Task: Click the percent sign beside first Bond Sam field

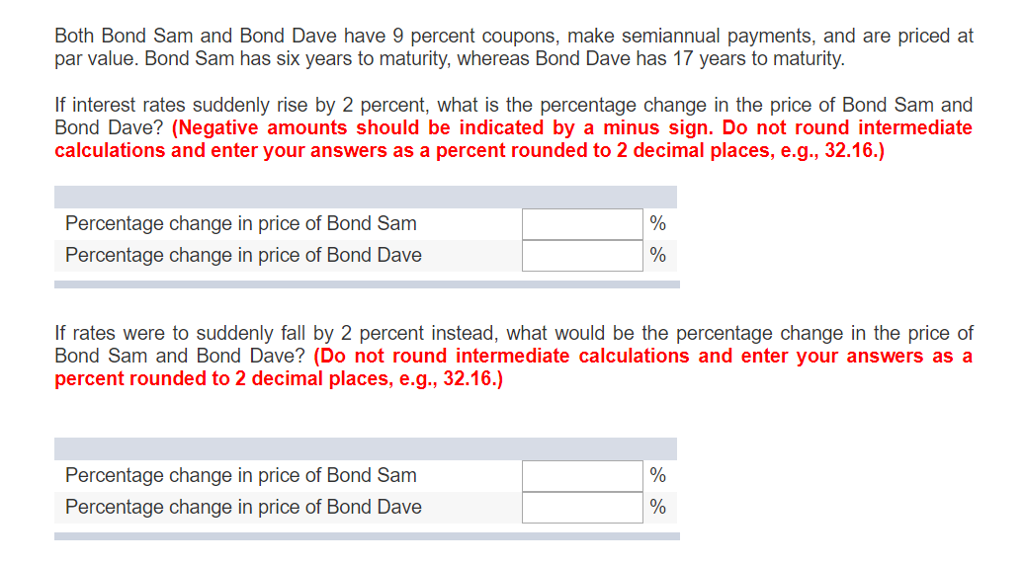Action: click(x=658, y=223)
